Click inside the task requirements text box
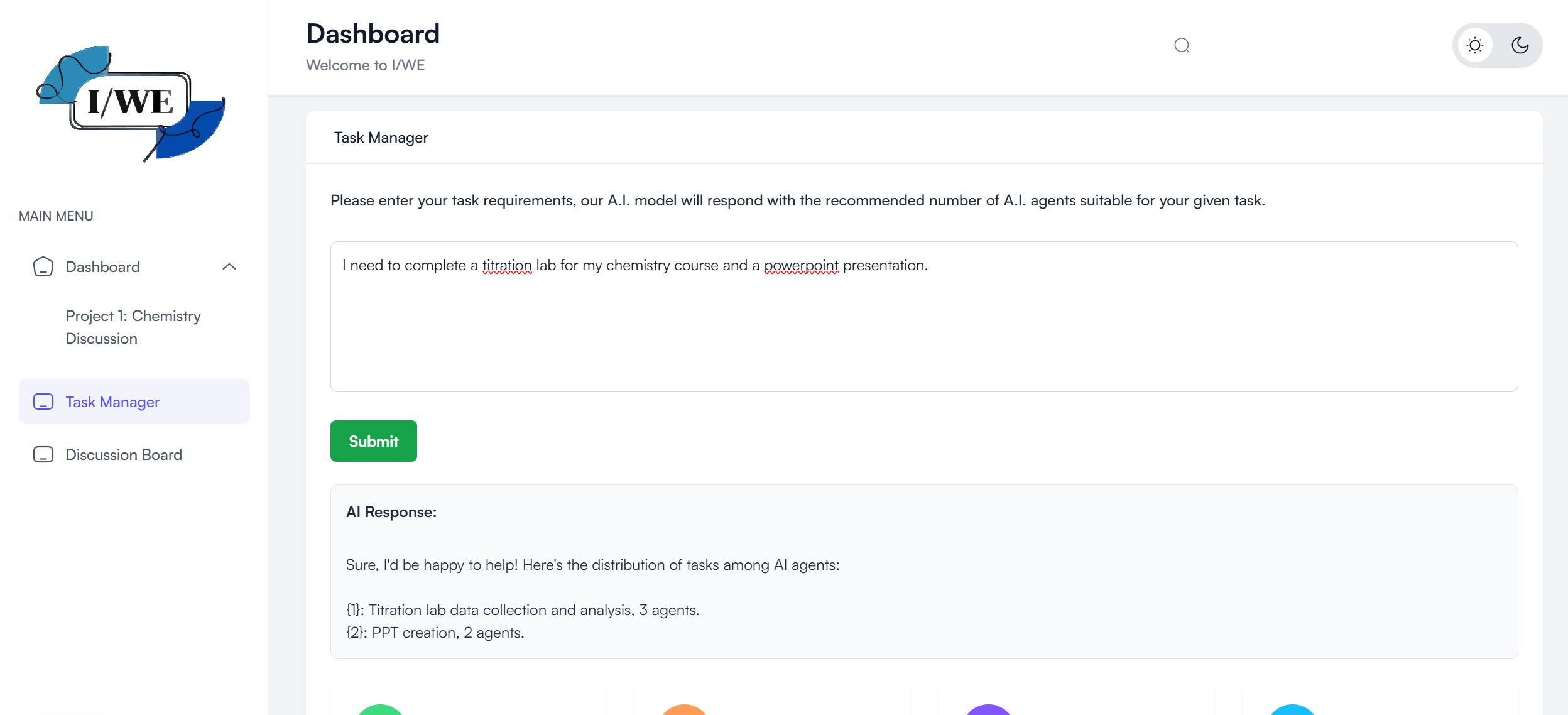1568x715 pixels. 923,327
